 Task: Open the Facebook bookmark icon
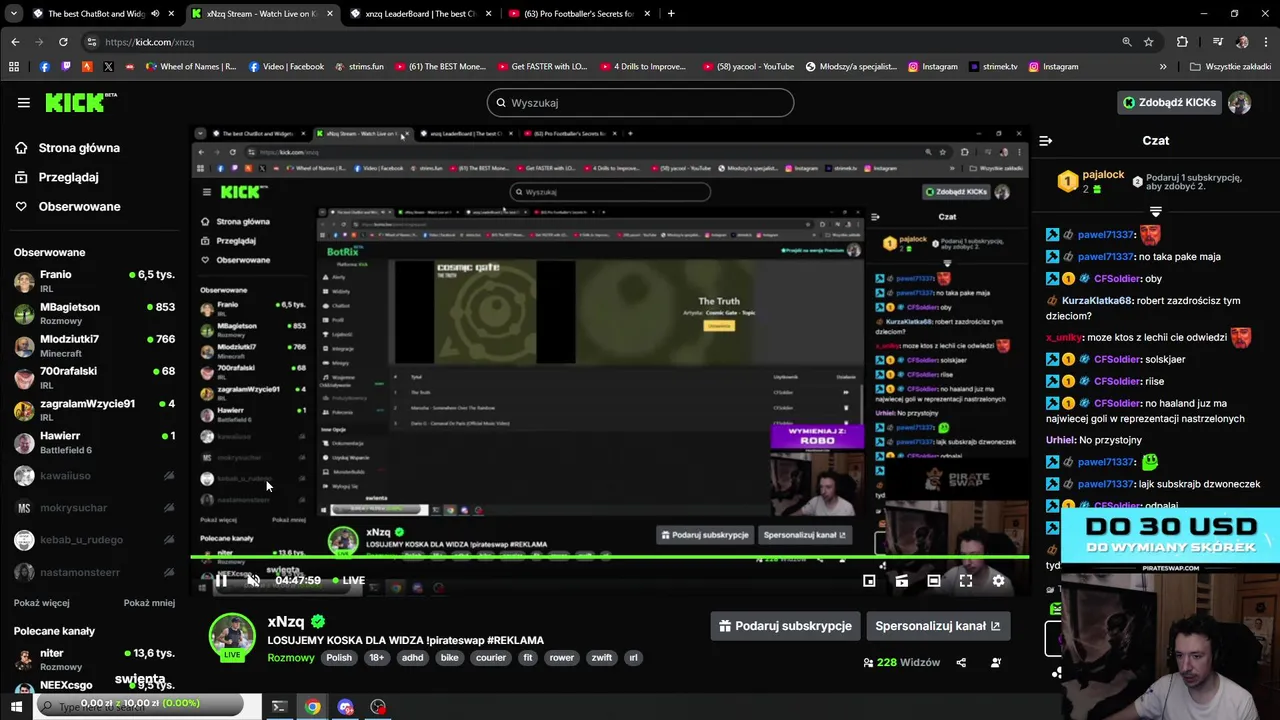(x=44, y=67)
